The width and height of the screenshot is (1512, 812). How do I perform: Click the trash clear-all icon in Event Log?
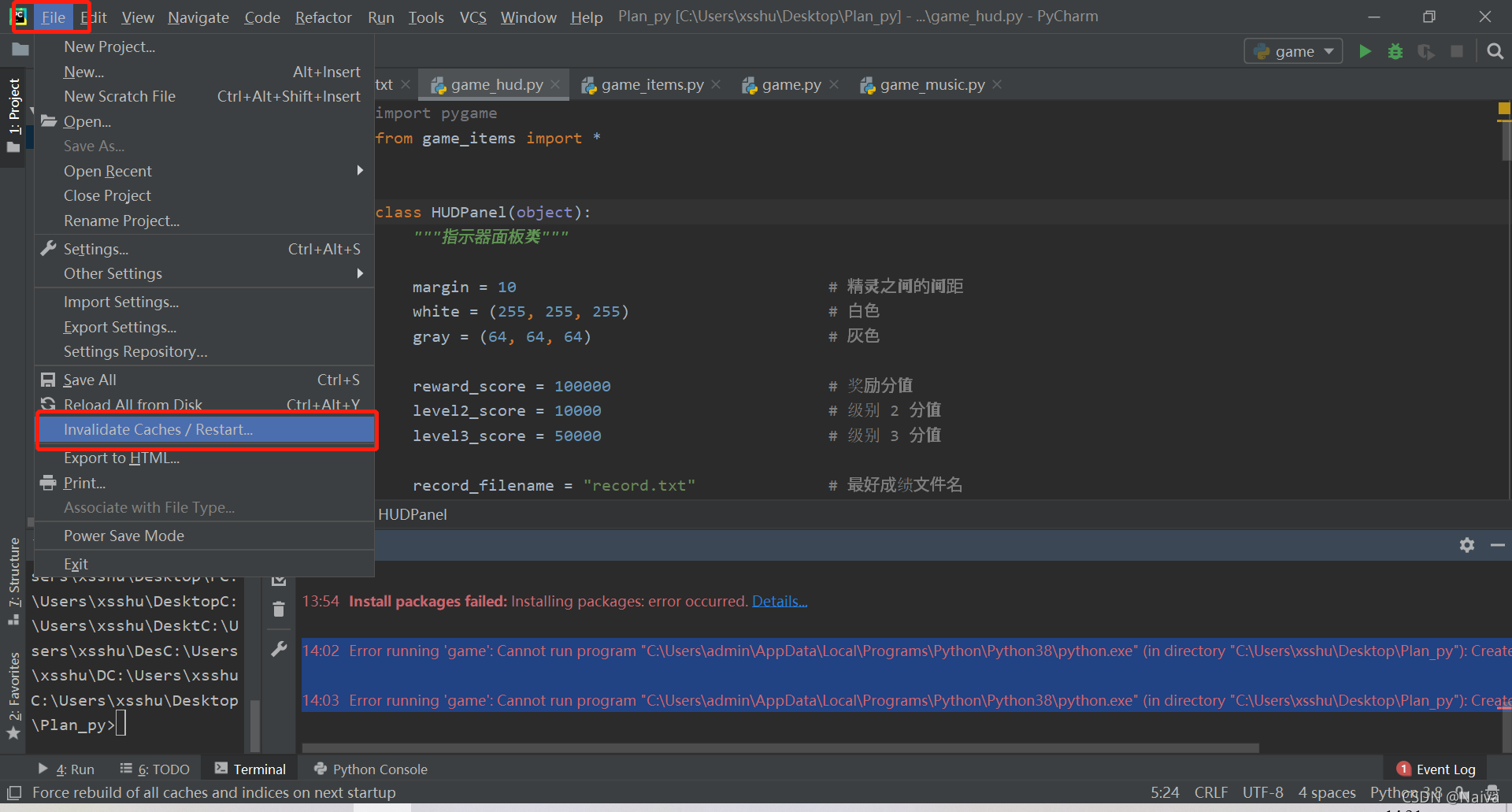pos(279,609)
